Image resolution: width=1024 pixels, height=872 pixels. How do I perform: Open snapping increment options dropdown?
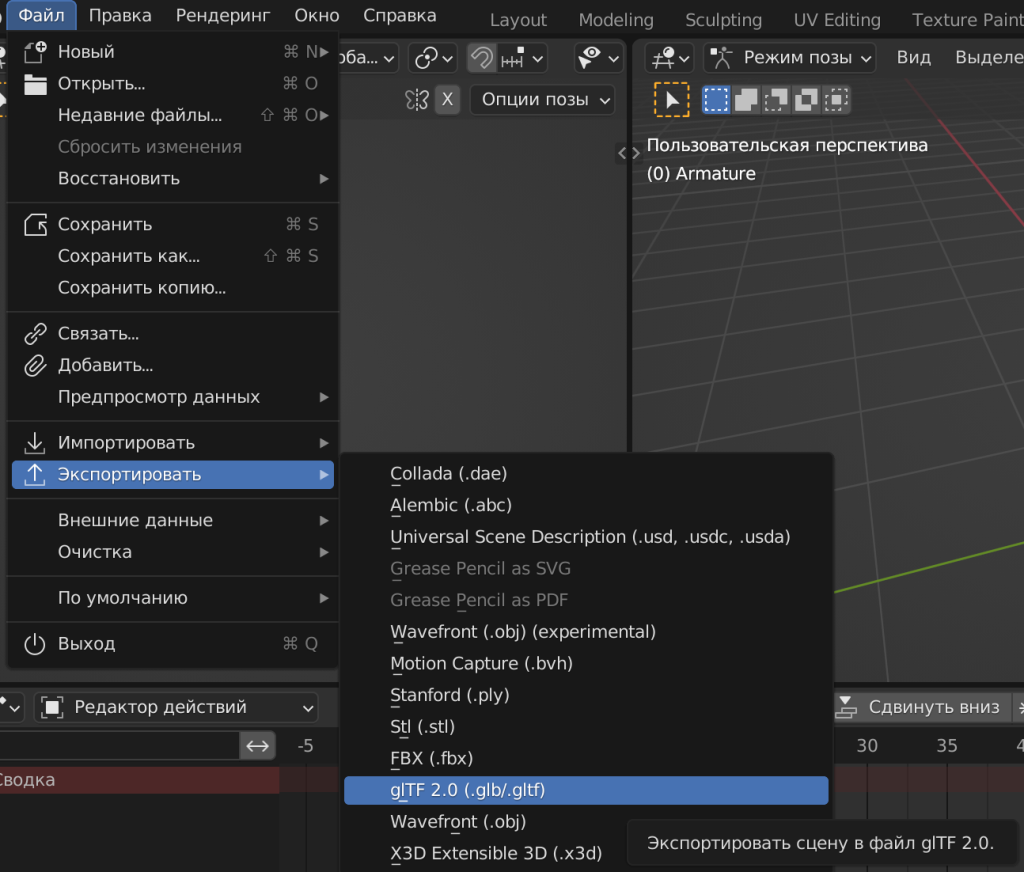click(522, 58)
